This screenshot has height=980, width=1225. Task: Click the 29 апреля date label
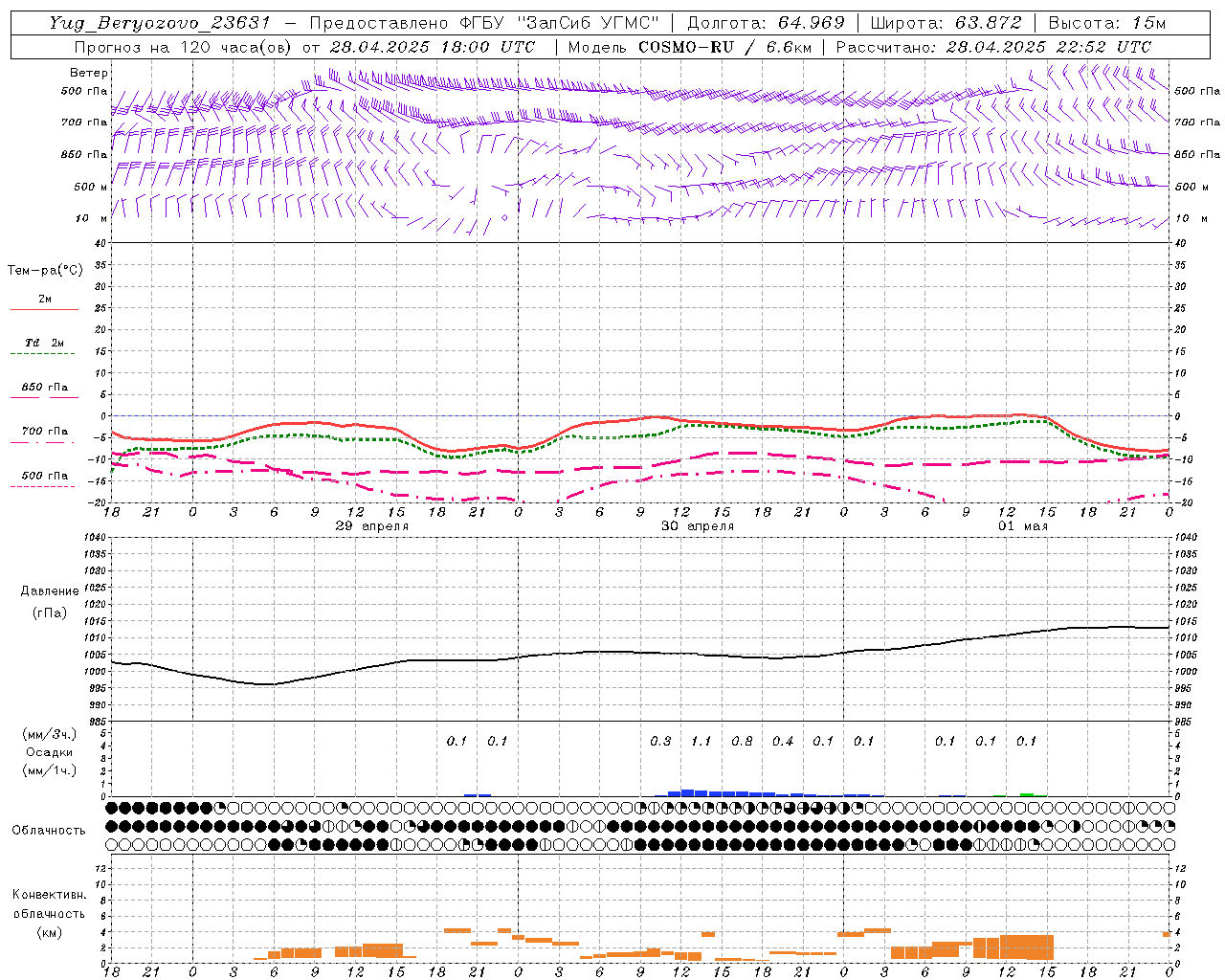pyautogui.click(x=372, y=526)
